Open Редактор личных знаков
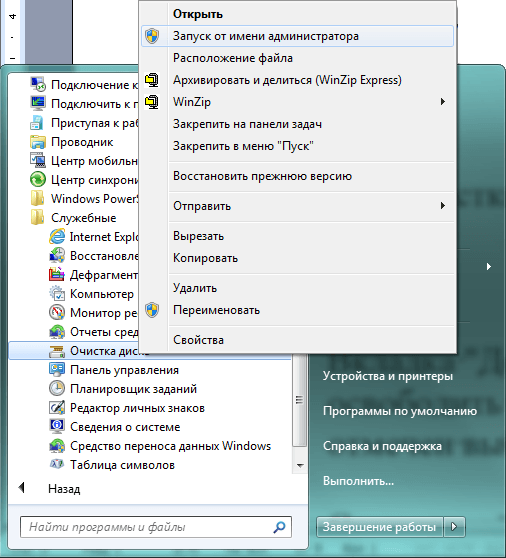506x558 pixels. 137,408
